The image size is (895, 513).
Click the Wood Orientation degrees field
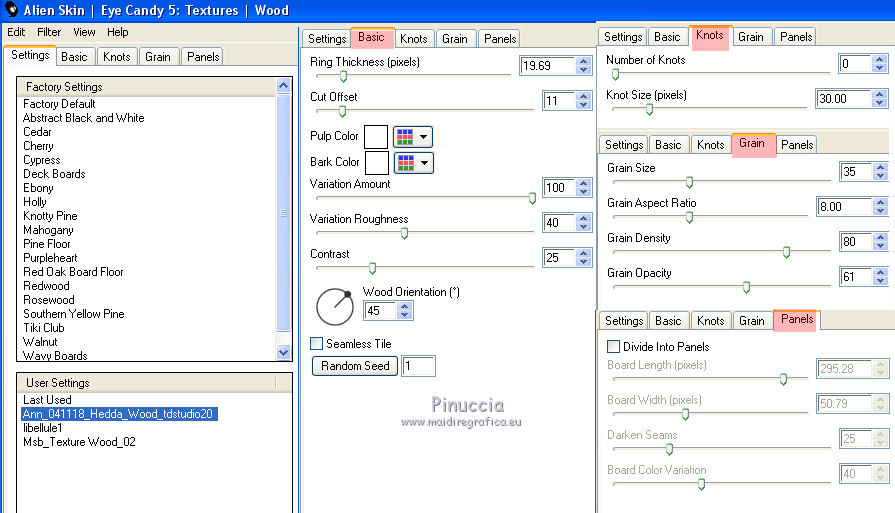(380, 310)
